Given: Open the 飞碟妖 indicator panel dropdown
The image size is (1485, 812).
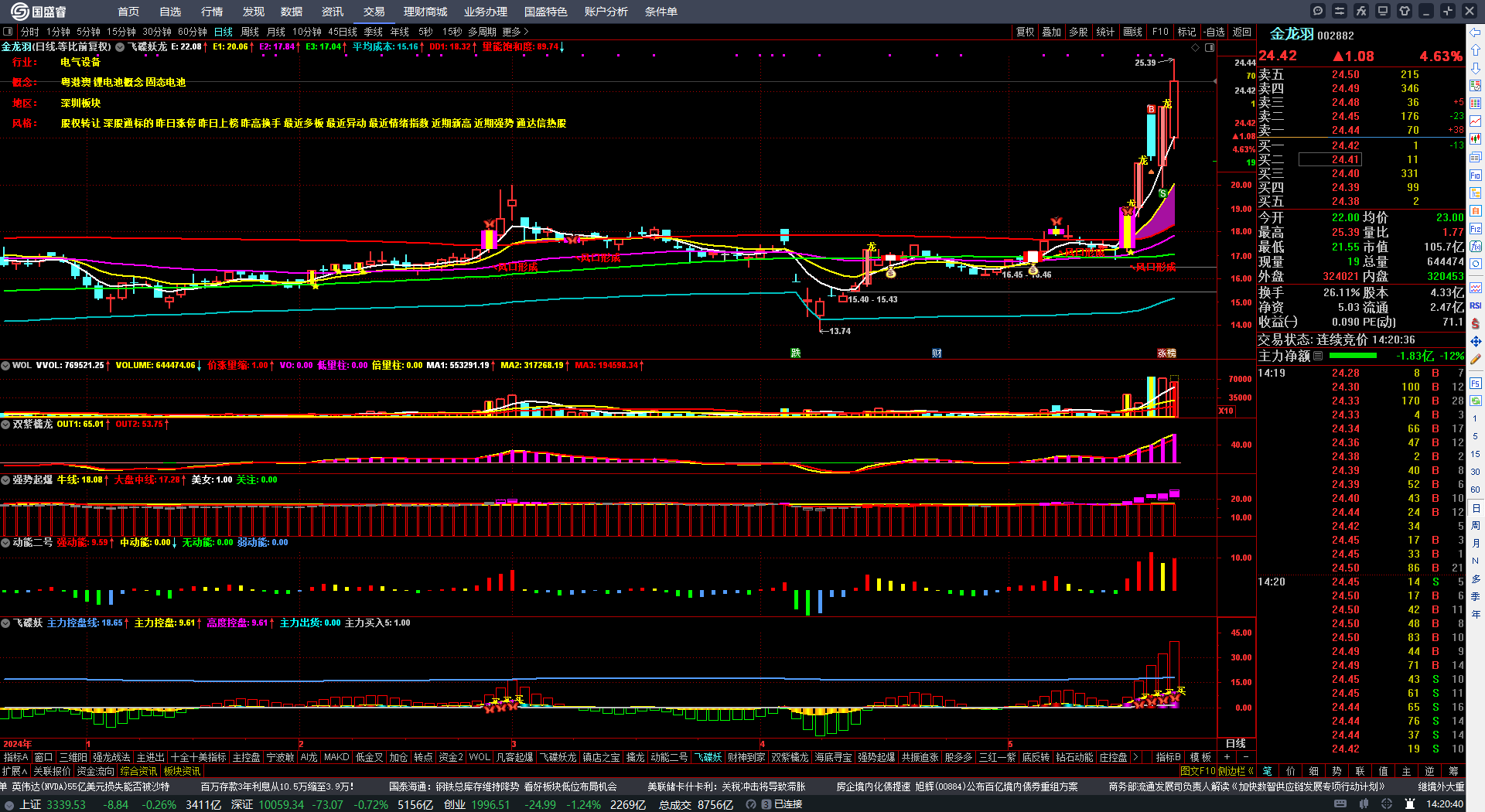Looking at the screenshot, I should tap(5, 623).
